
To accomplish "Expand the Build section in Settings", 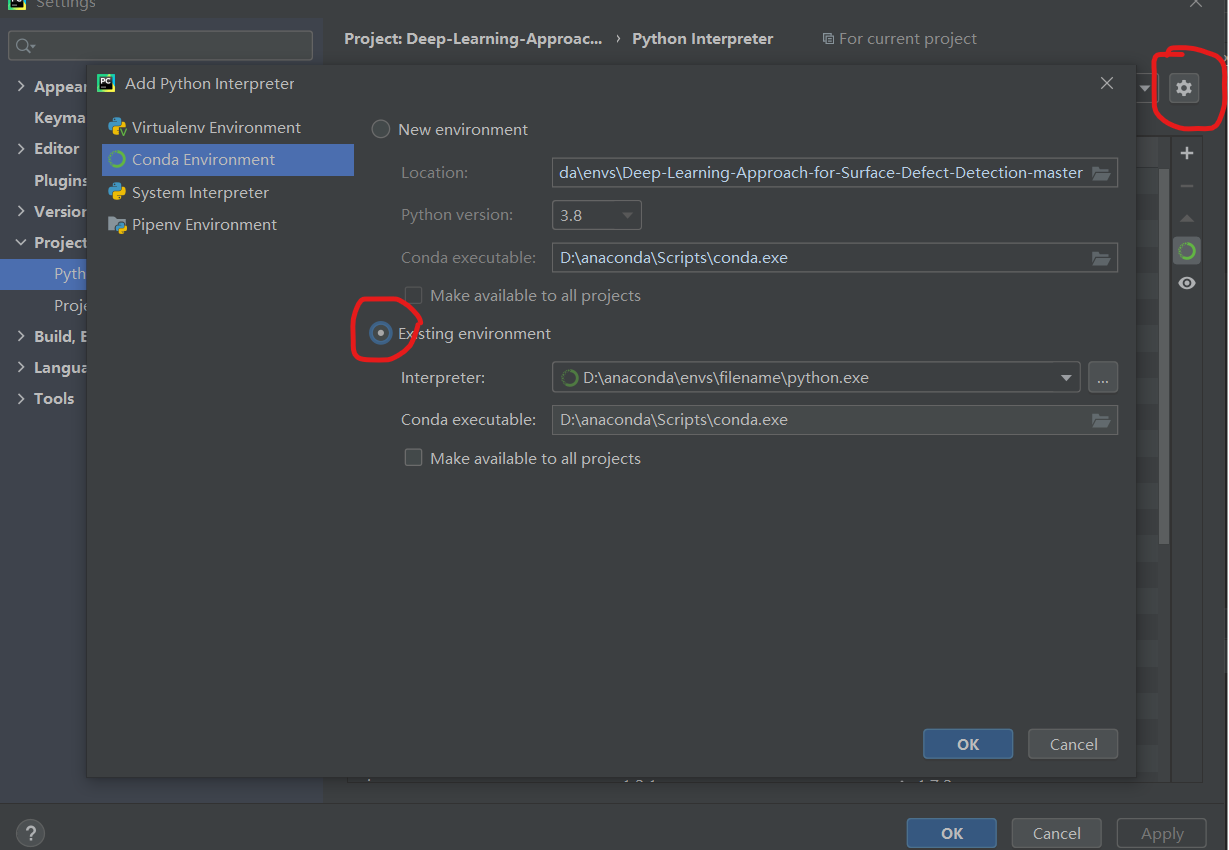I will tap(21, 336).
